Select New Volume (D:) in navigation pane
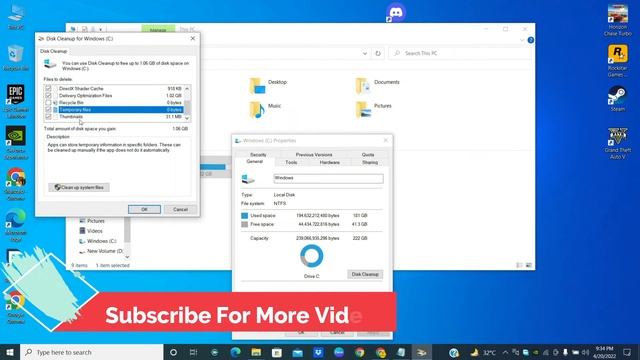 coord(101,251)
